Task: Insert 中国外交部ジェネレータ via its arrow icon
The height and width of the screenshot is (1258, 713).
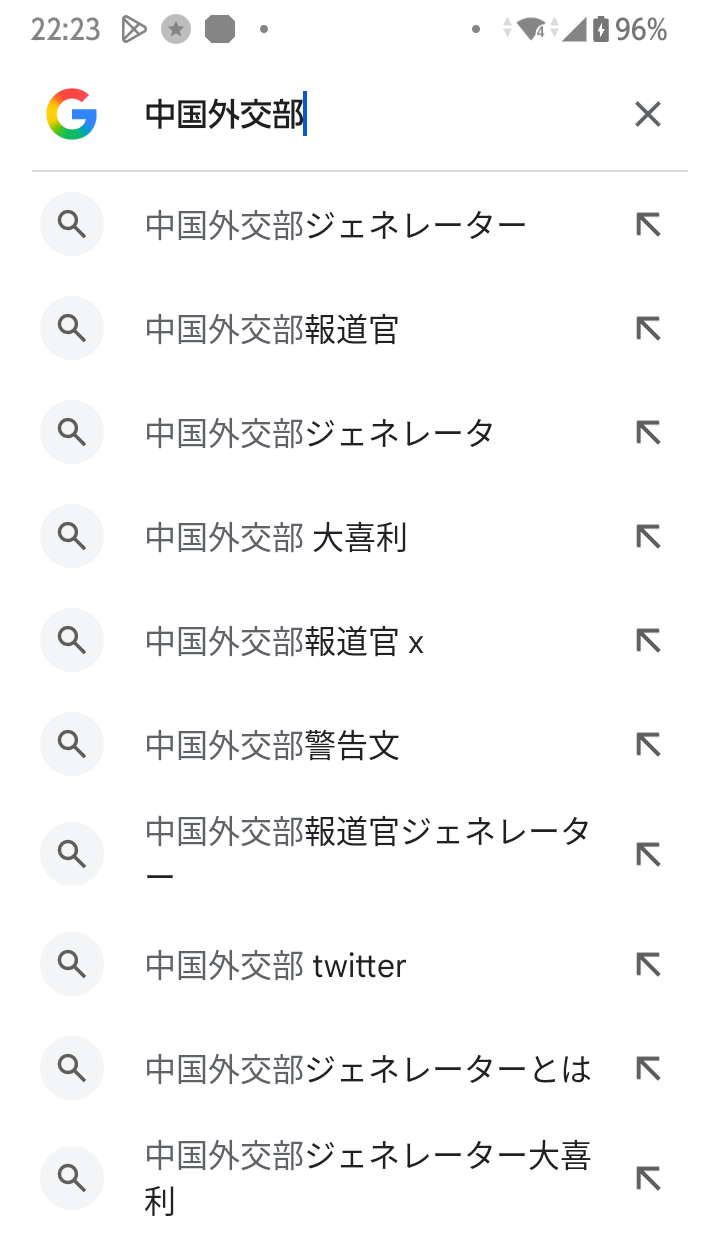Action: tap(648, 433)
